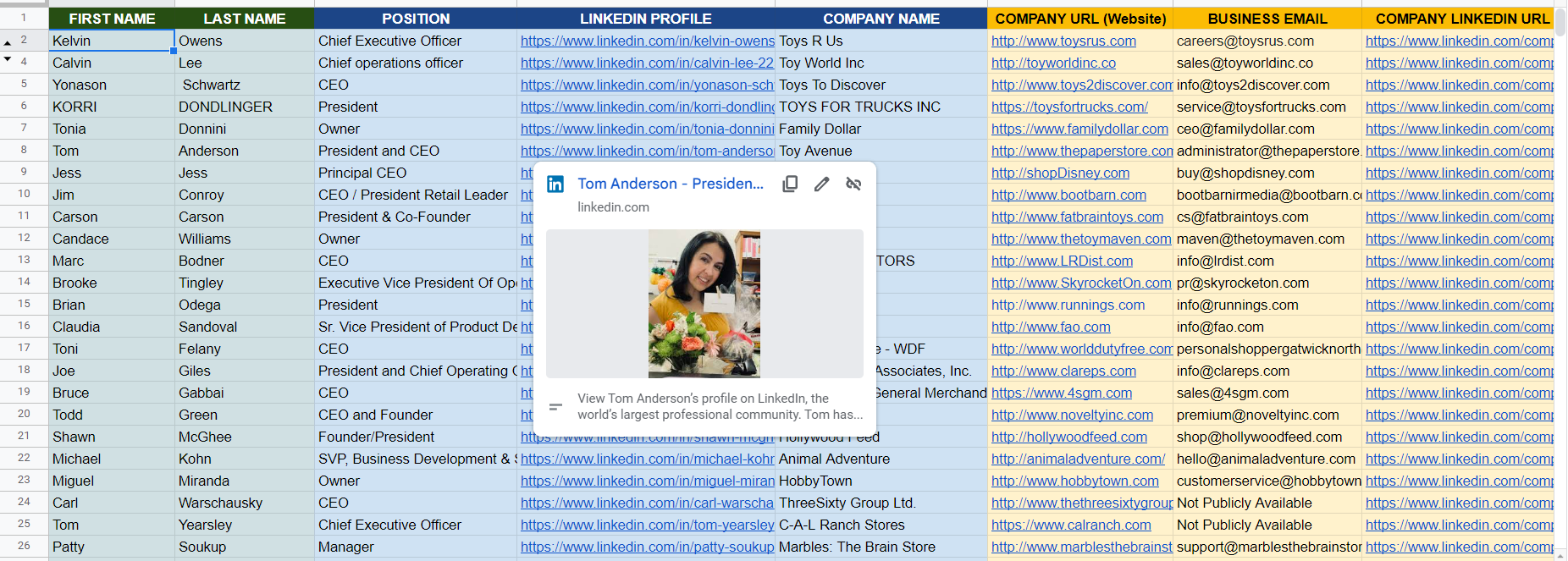Select row 26 header
The height and width of the screenshot is (561, 1568).
click(24, 547)
